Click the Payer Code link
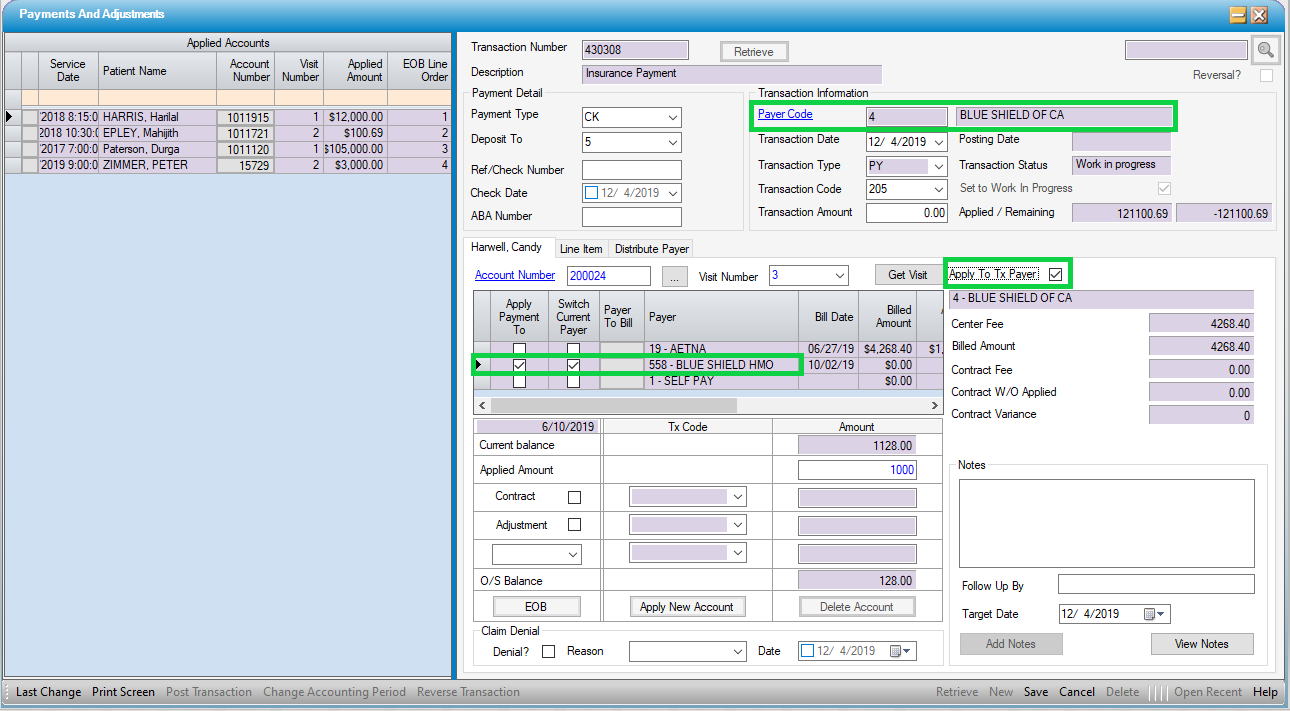 click(785, 115)
